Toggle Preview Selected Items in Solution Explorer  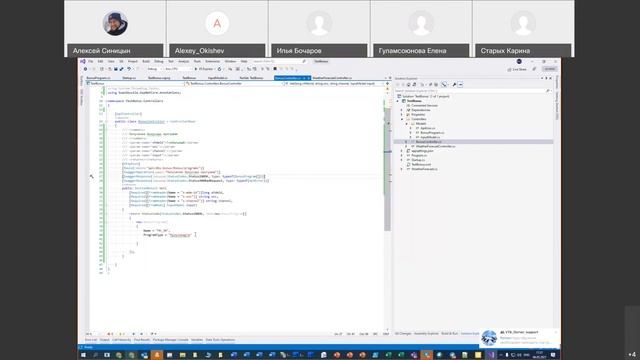coord(460,84)
